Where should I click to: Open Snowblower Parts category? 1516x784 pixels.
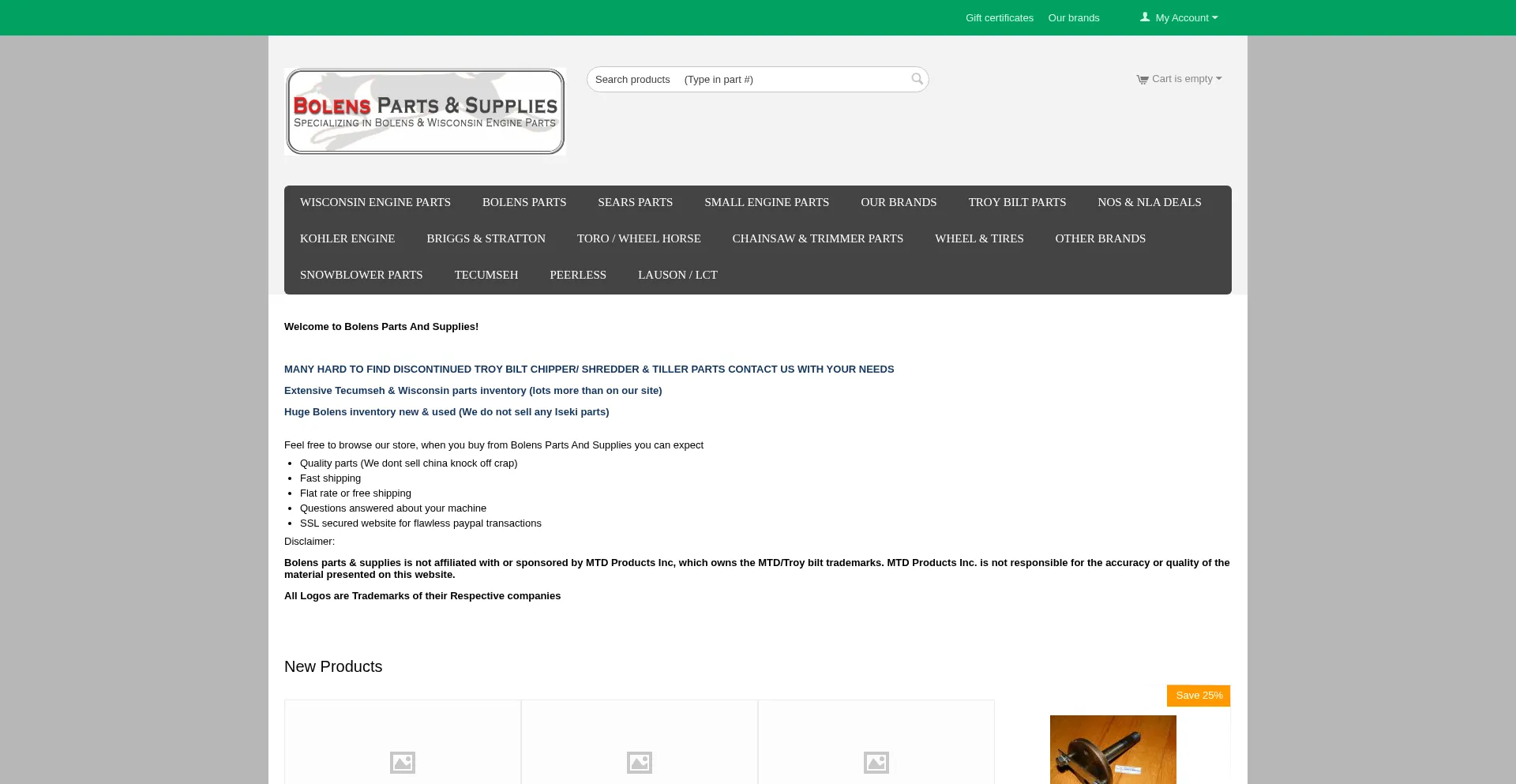click(361, 276)
